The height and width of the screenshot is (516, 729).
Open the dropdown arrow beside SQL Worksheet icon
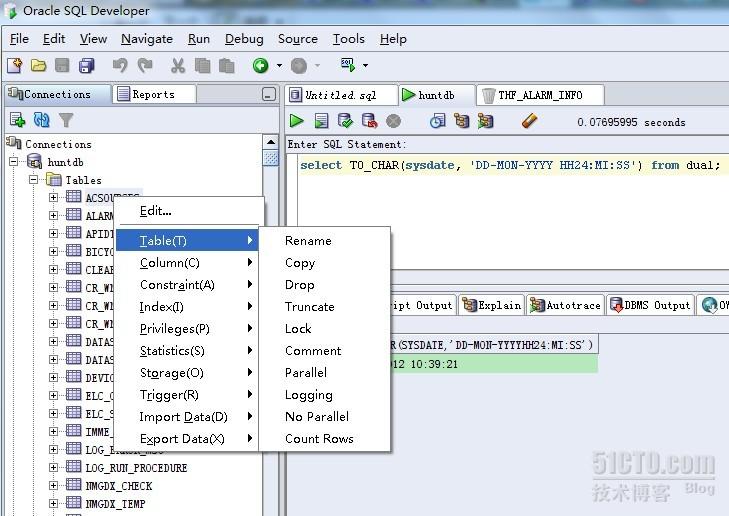(x=365, y=66)
